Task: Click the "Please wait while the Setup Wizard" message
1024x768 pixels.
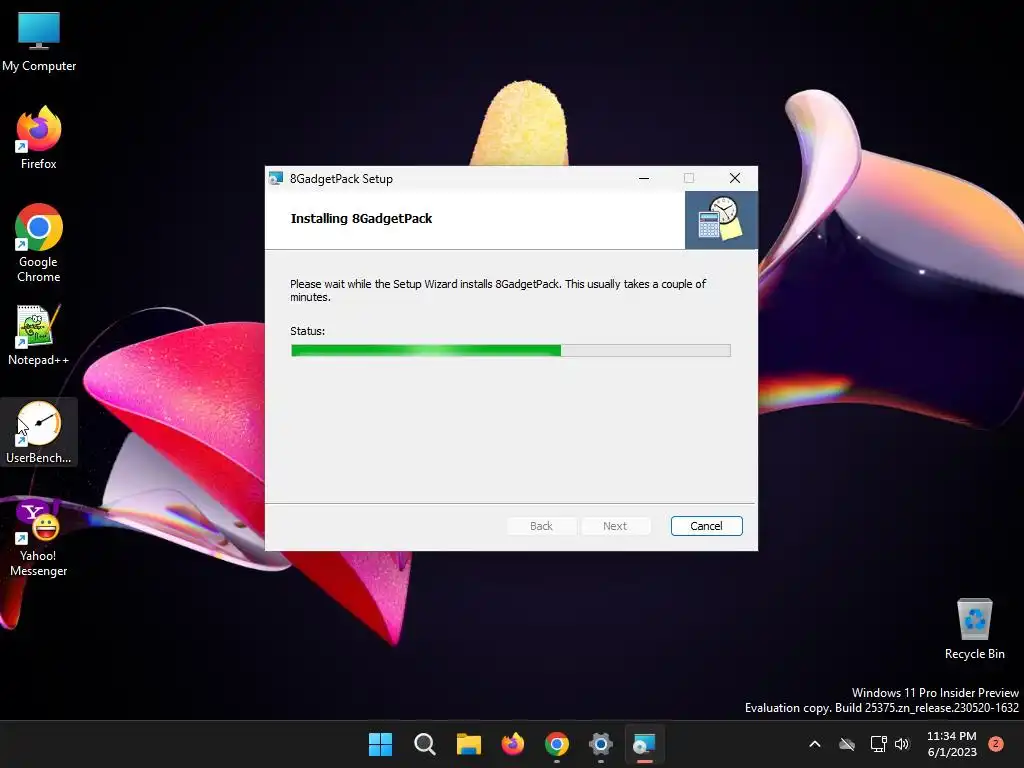Action: click(x=498, y=291)
